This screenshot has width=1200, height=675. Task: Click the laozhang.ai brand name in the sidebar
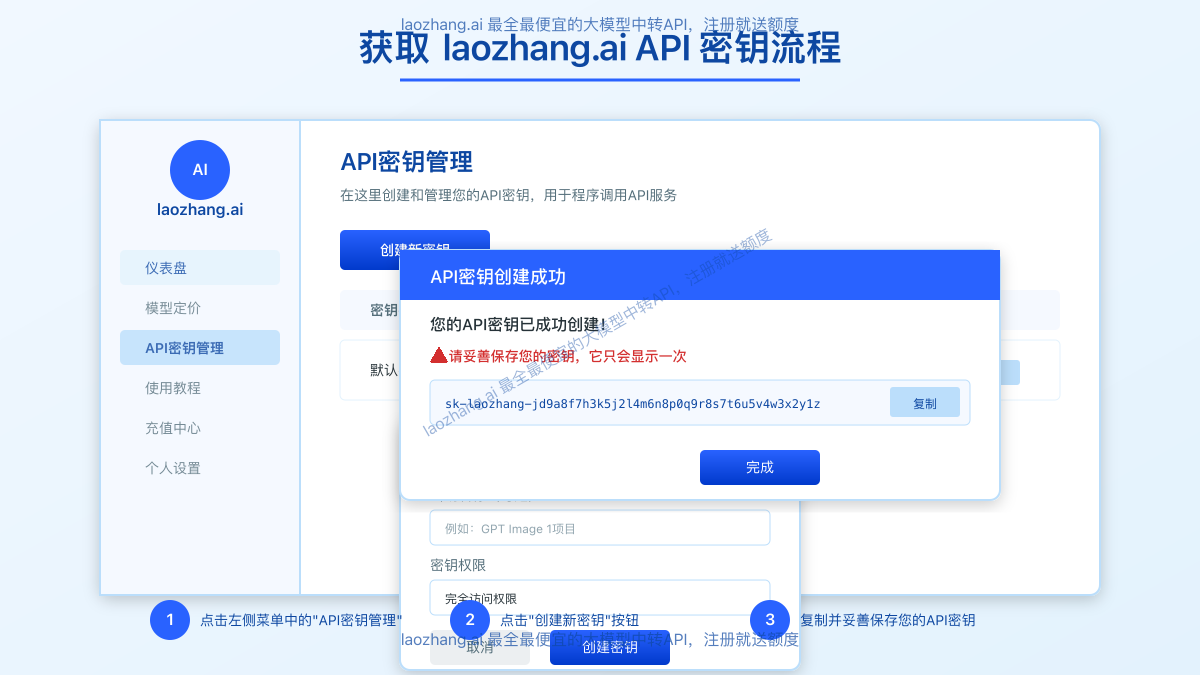200,210
